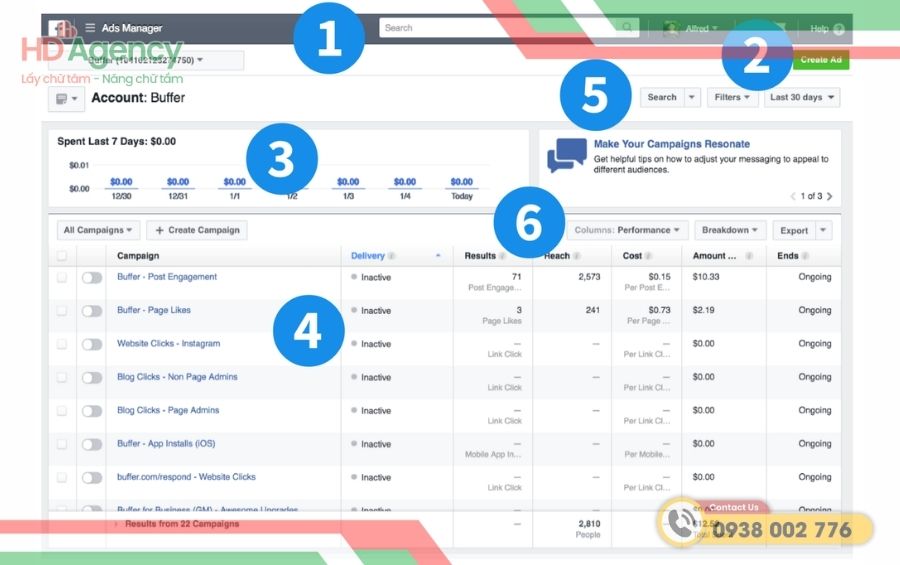Sort by the Results column header

click(x=480, y=256)
